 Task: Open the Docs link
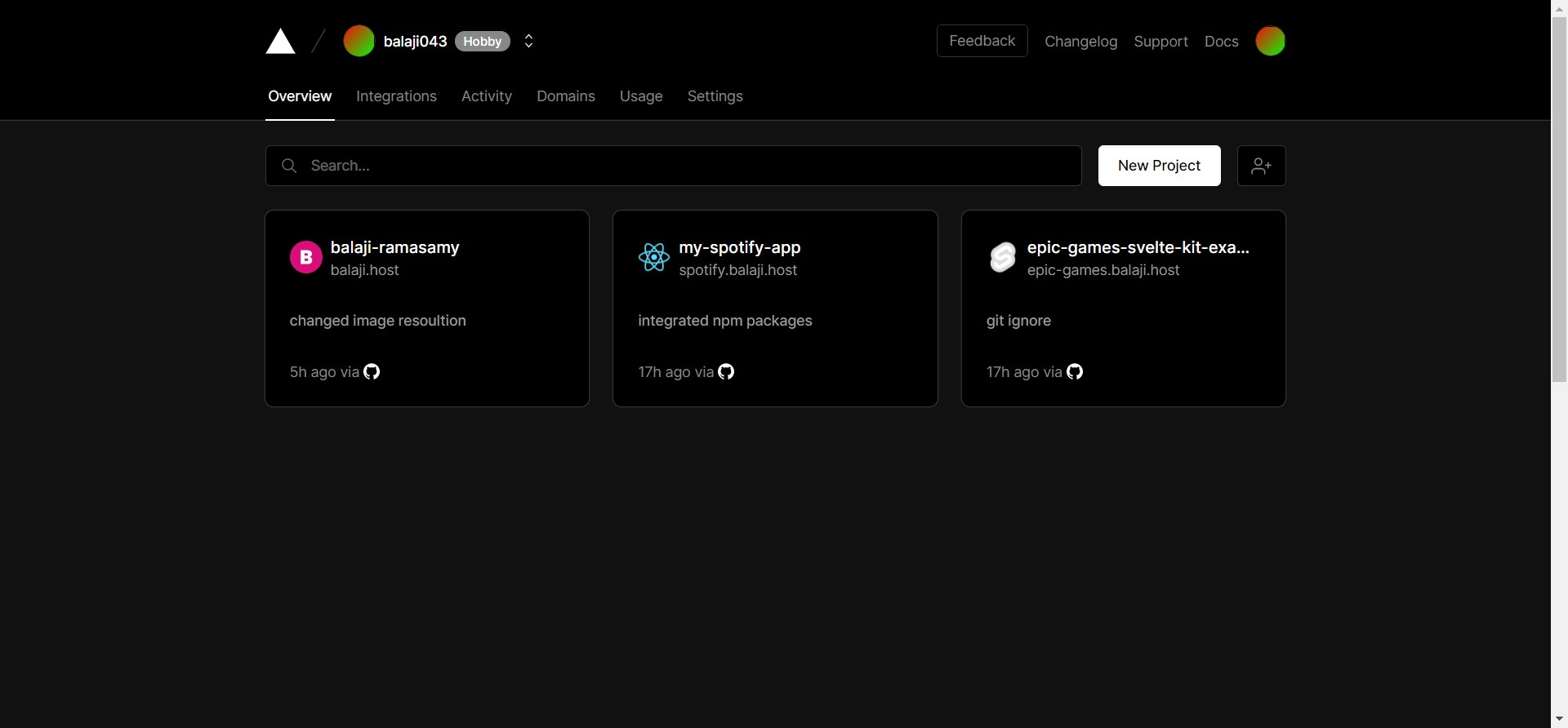1221,42
